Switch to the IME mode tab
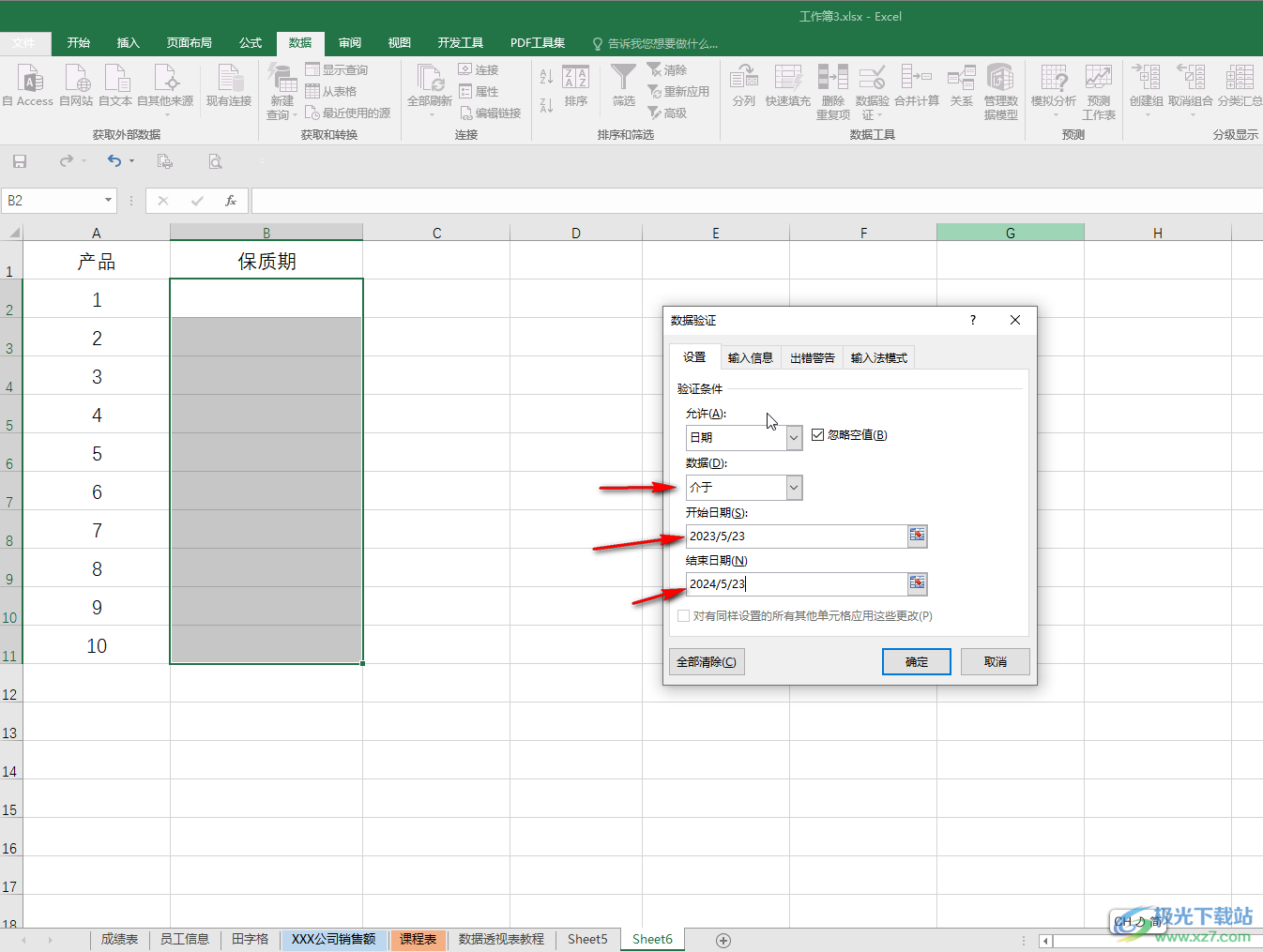The width and height of the screenshot is (1263, 952). (879, 357)
